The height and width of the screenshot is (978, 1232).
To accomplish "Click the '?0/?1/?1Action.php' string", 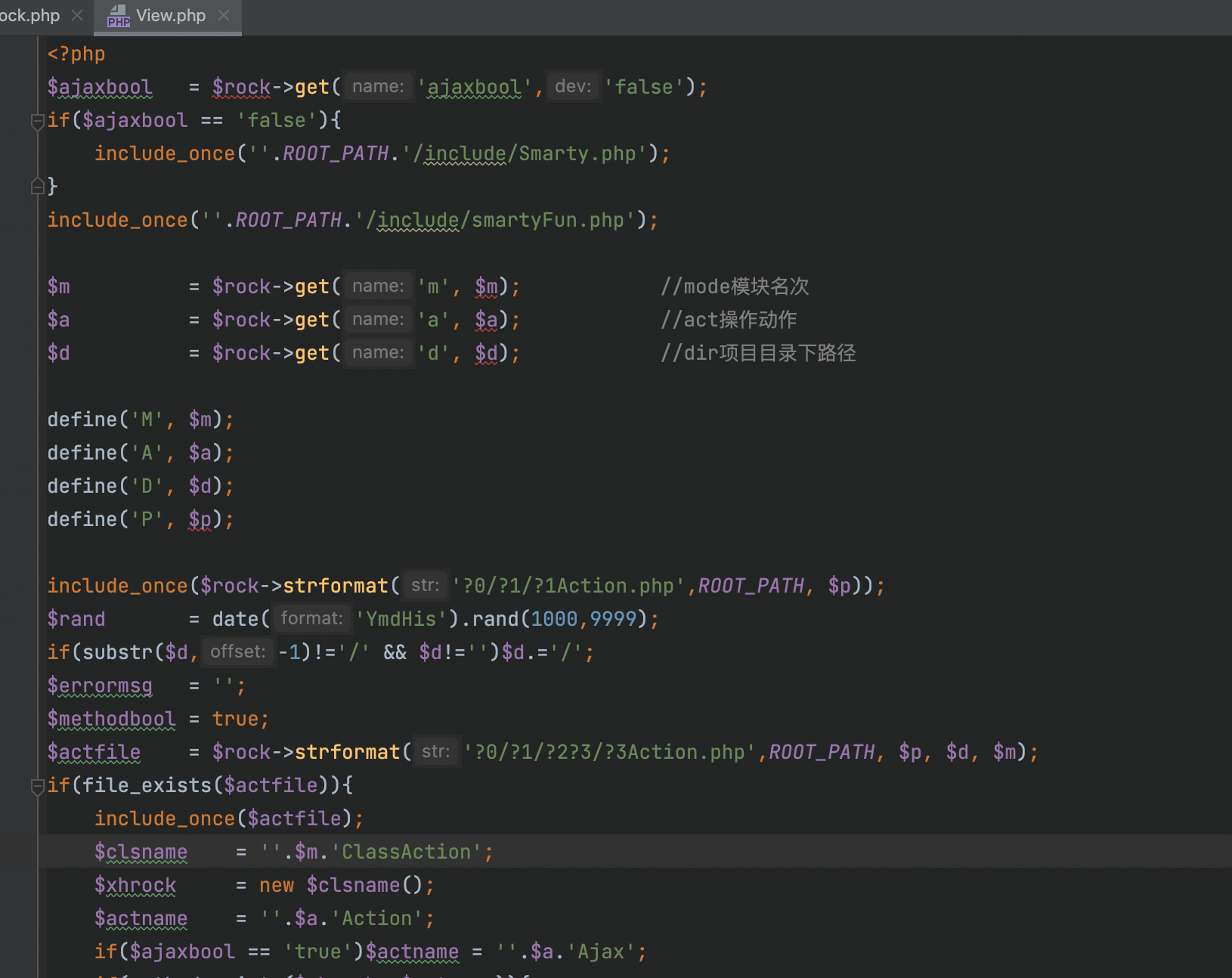I will pyautogui.click(x=569, y=586).
